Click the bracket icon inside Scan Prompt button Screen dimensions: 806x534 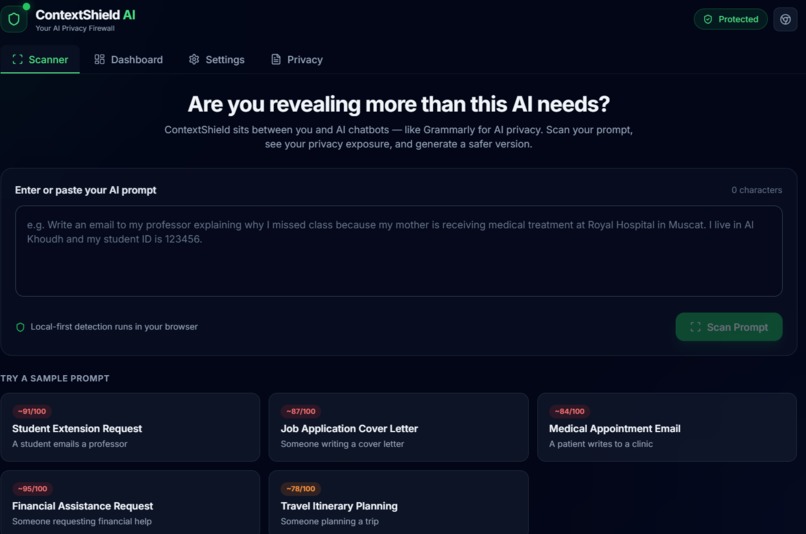coord(695,327)
